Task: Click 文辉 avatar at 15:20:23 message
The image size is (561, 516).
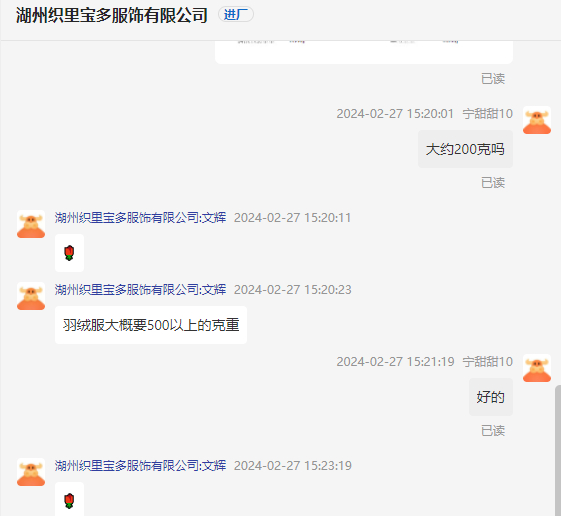Action: click(31, 296)
